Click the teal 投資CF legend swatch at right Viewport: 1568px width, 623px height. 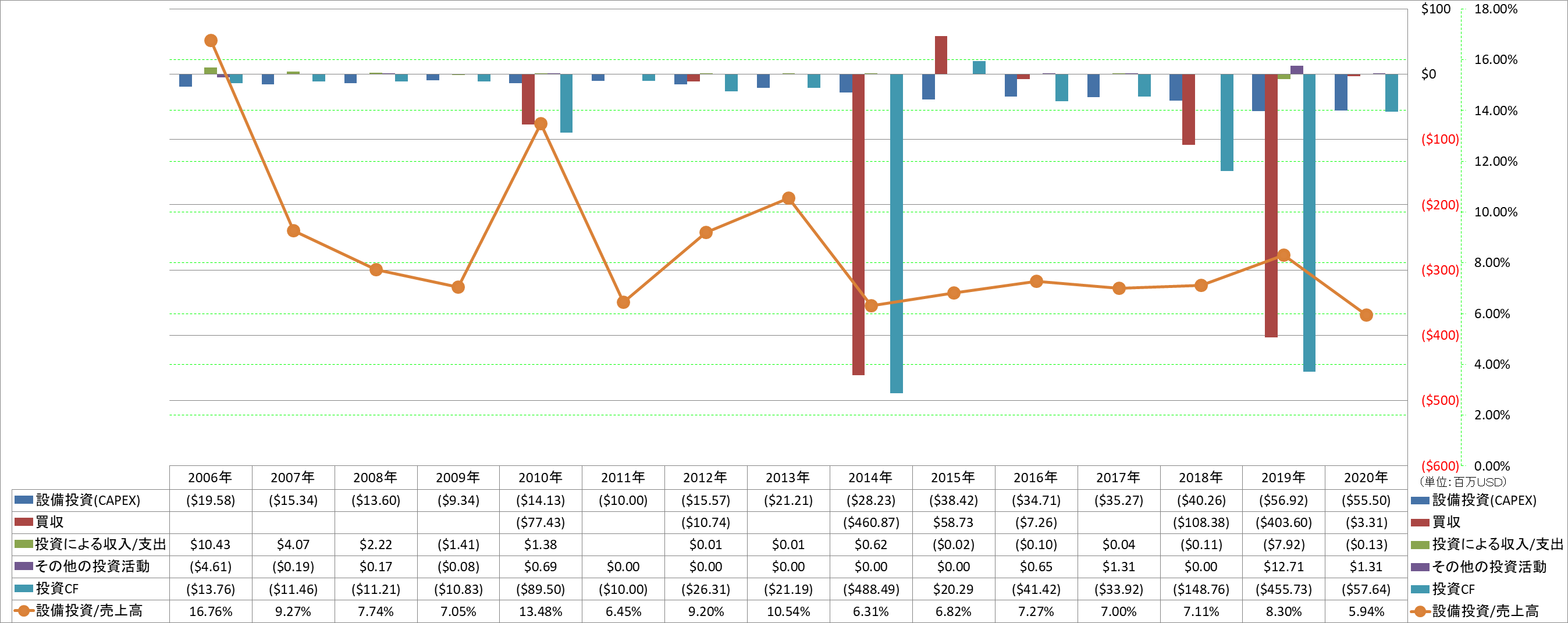(x=1420, y=589)
